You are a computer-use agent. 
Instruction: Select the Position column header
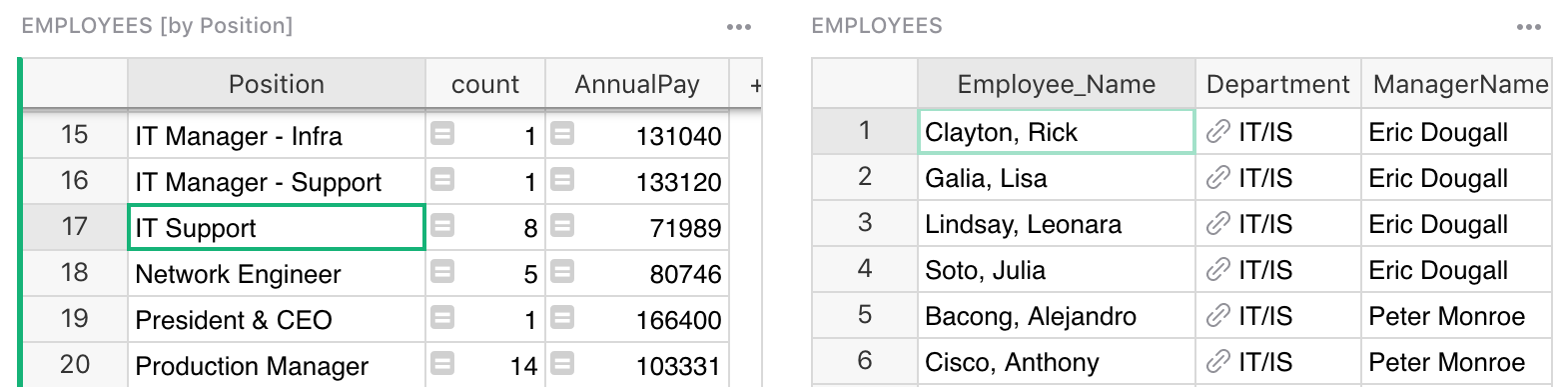point(277,84)
